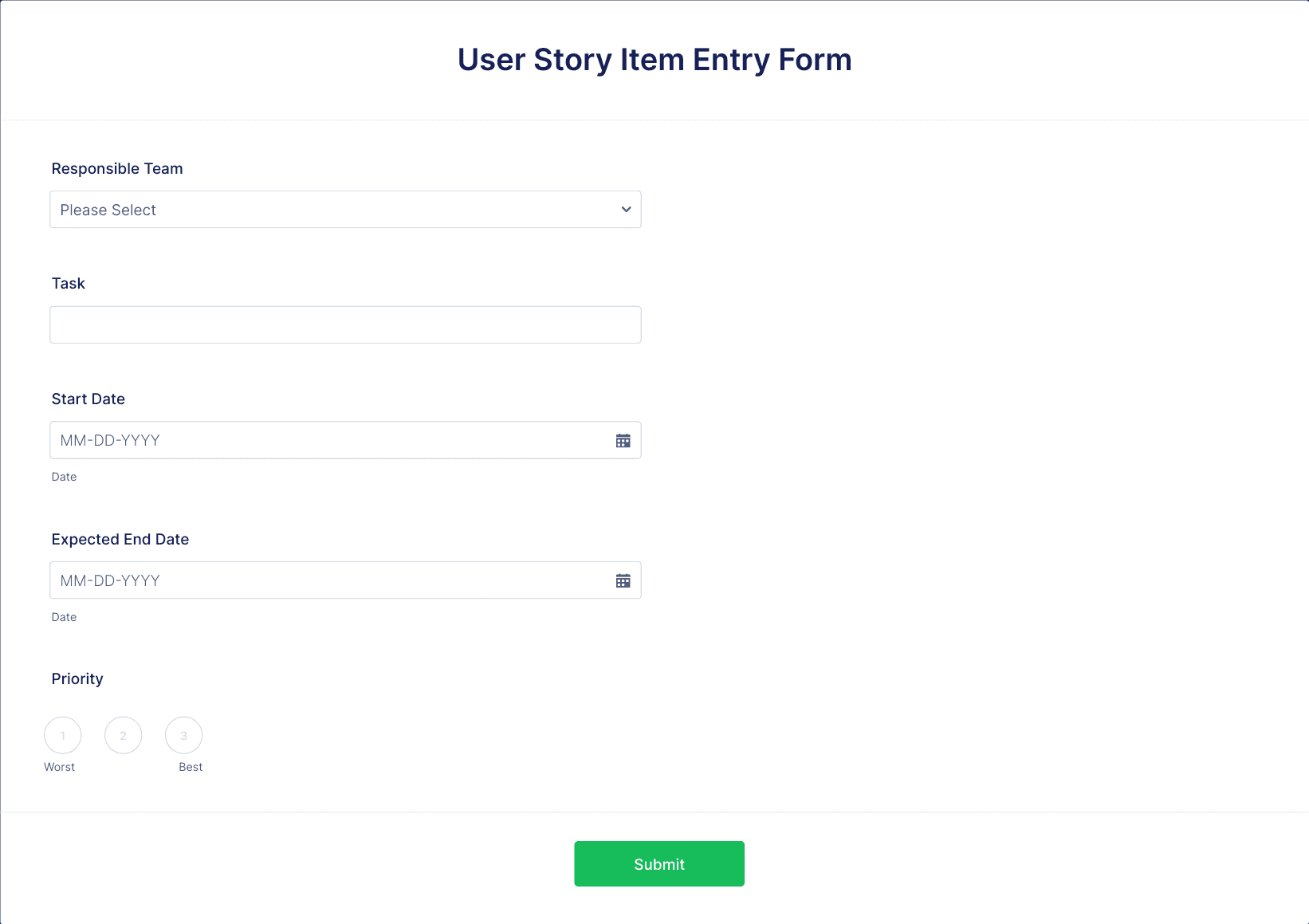The image size is (1309, 924).
Task: Click into the Expected End Date text field
Action: tap(329, 580)
